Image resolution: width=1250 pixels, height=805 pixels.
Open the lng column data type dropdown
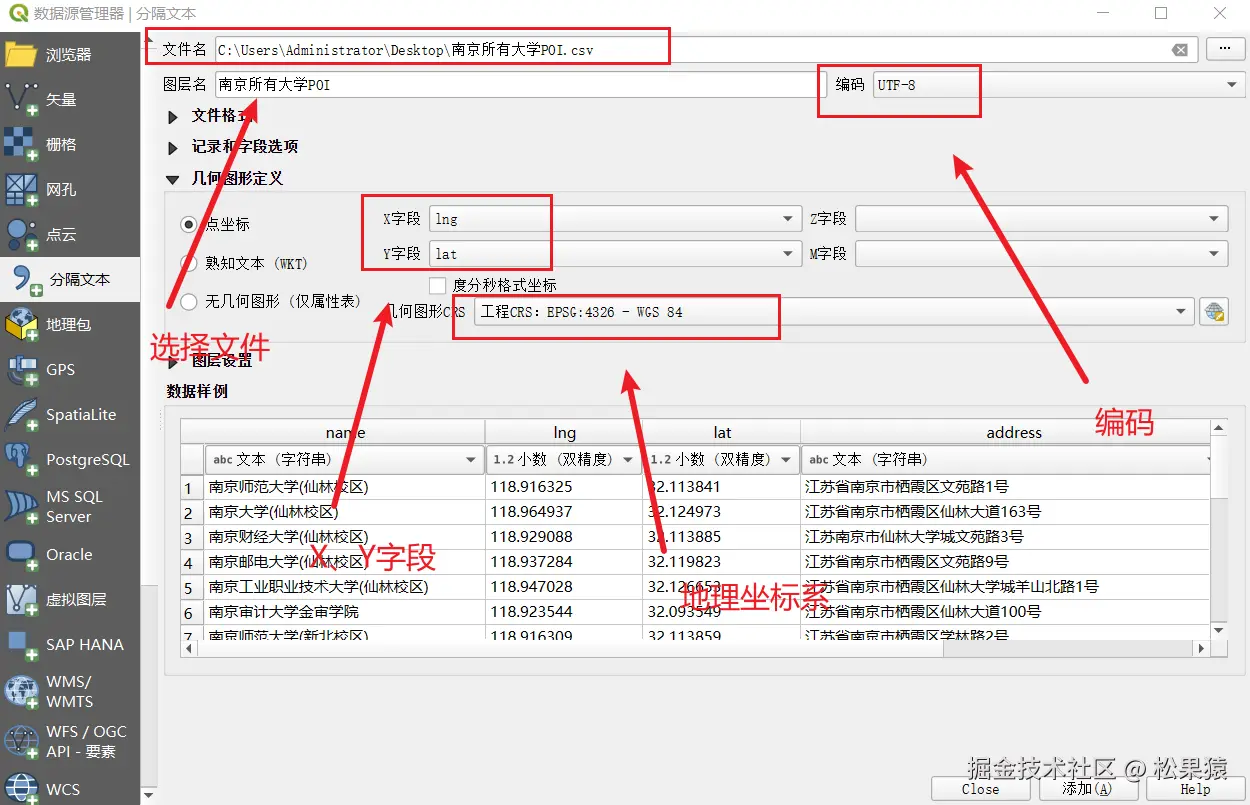(564, 460)
